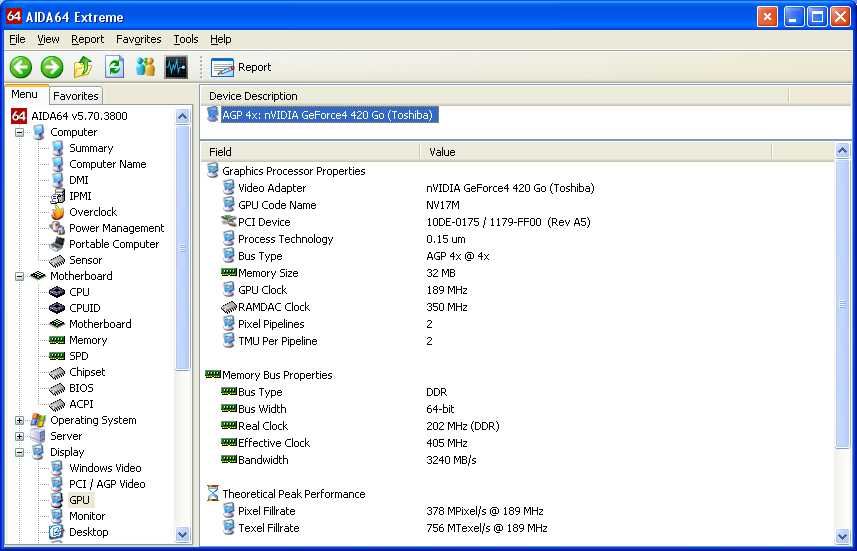Click the value 3240 MB/s
Screen dimensions: 857x551
(x=451, y=460)
